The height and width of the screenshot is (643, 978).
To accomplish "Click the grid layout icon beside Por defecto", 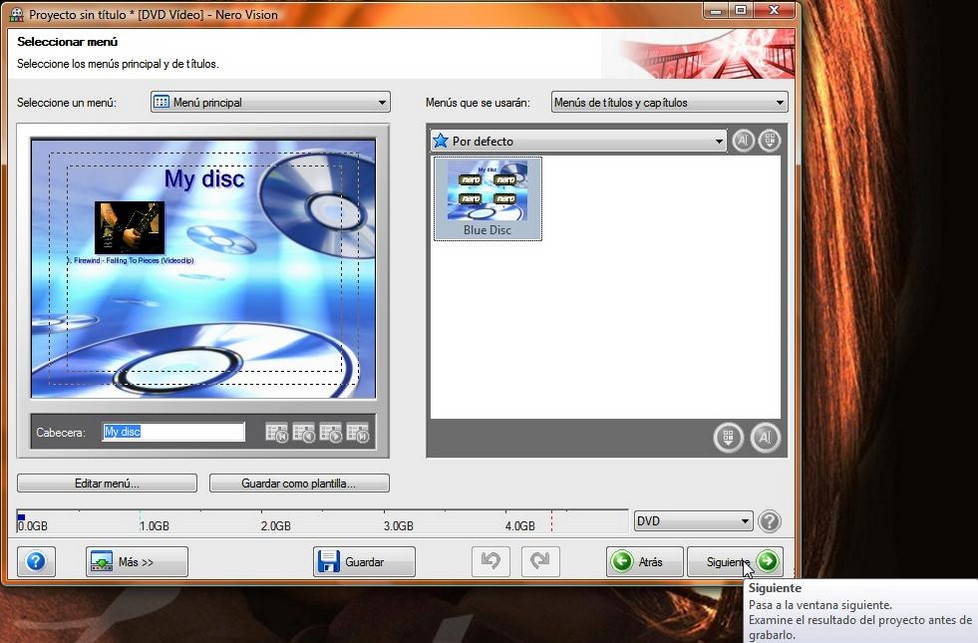I will coord(770,140).
